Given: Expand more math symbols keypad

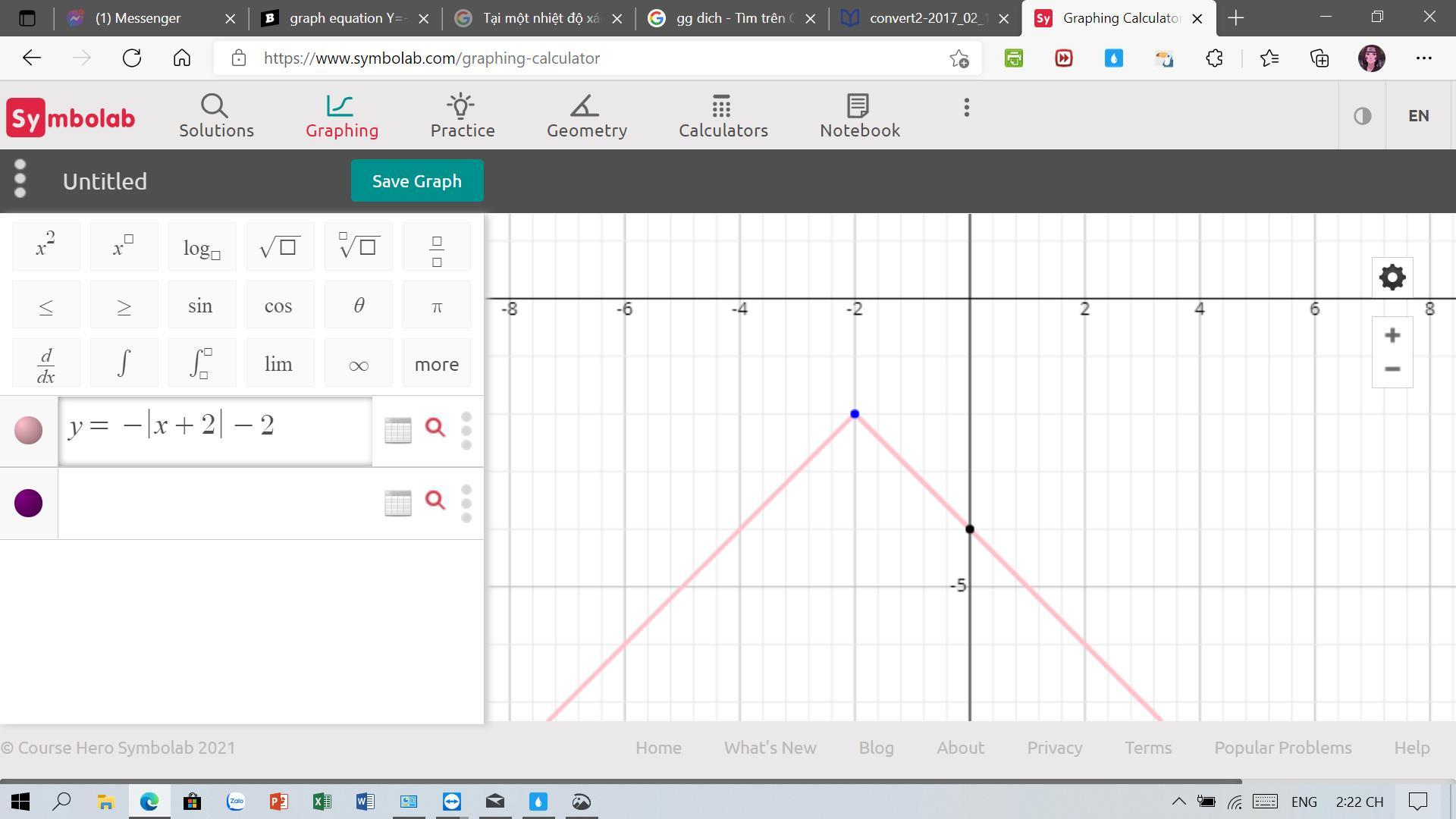Looking at the screenshot, I should coord(436,364).
